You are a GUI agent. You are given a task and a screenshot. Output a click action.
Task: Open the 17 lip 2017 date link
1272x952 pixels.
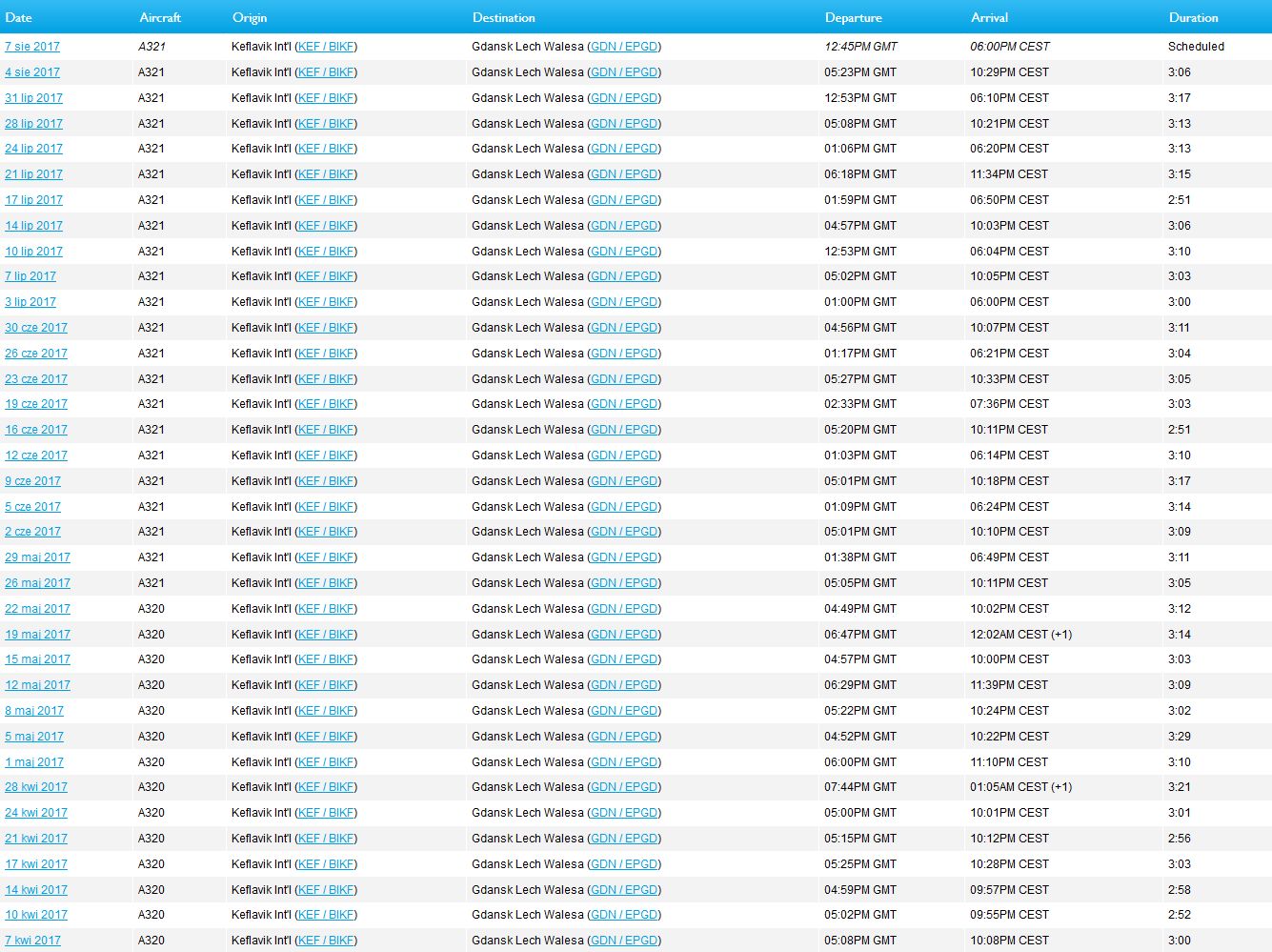[x=33, y=200]
